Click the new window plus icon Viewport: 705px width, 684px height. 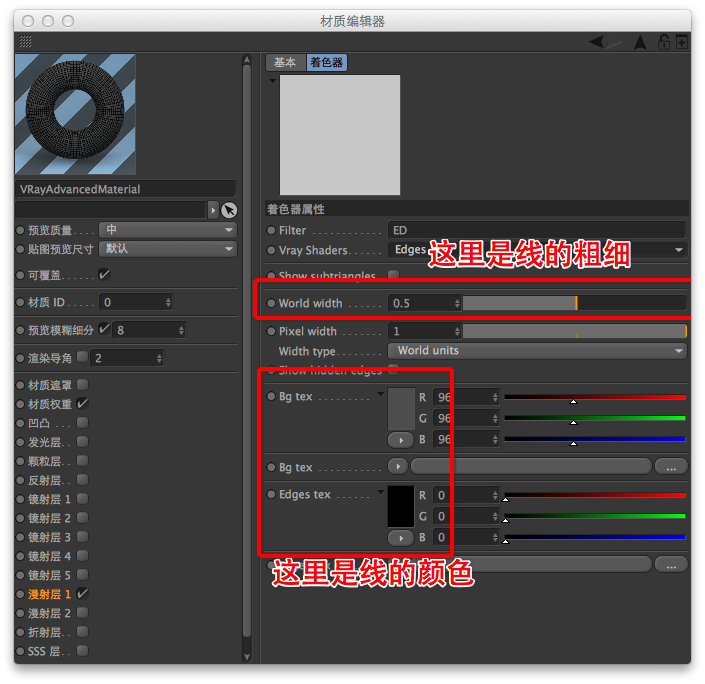click(682, 42)
